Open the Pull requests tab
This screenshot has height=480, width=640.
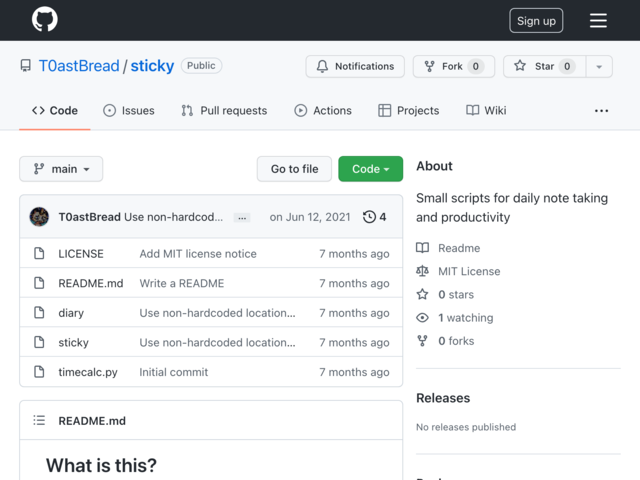tap(224, 111)
